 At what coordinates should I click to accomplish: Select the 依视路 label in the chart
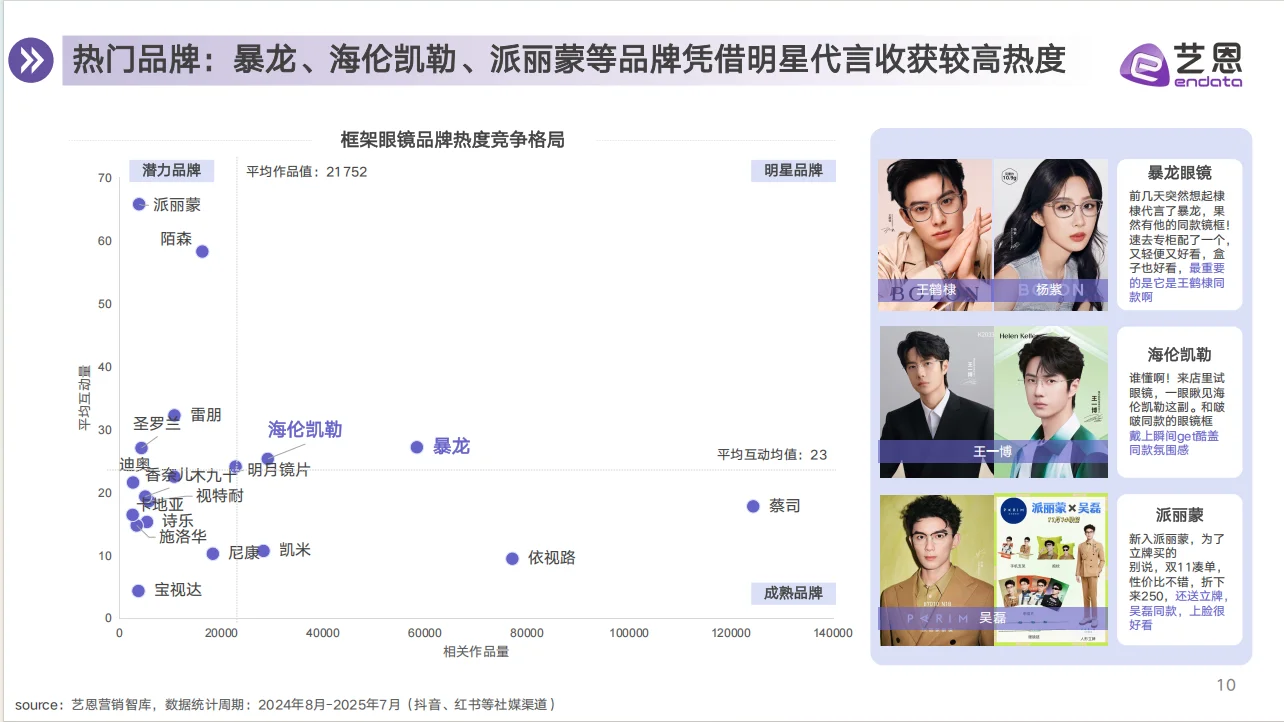pos(552,558)
